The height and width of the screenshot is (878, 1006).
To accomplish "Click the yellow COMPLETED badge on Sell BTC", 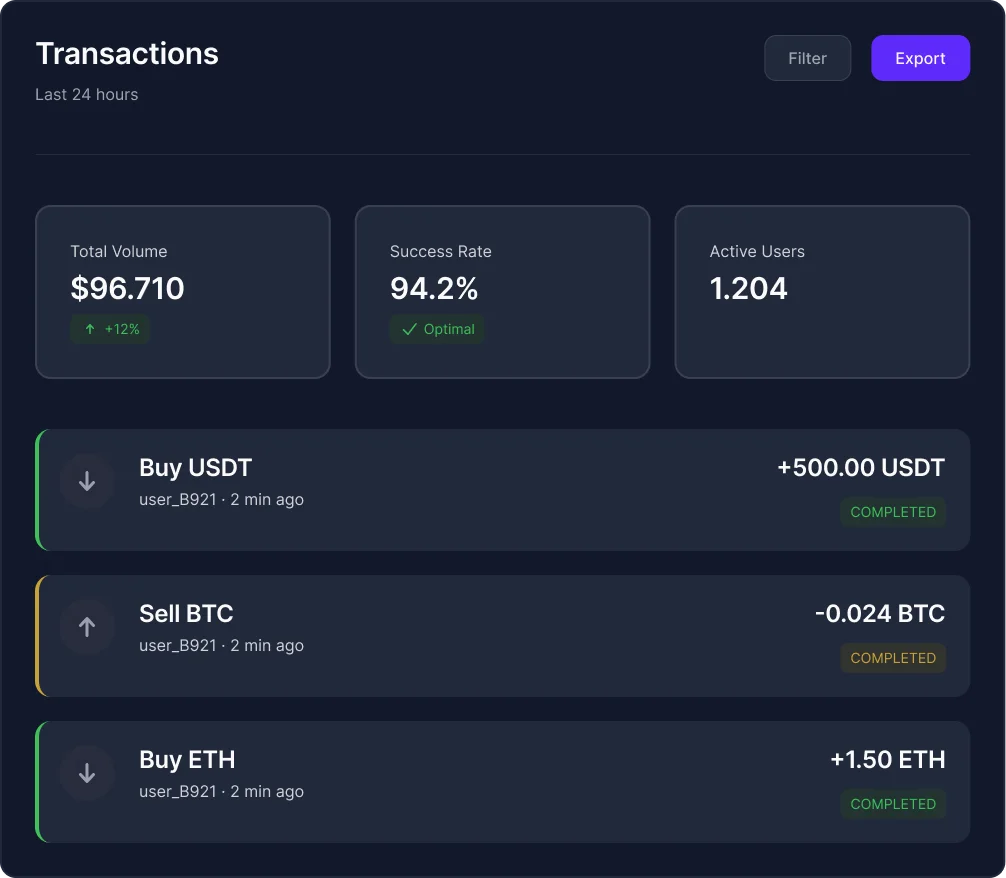I will 893,658.
